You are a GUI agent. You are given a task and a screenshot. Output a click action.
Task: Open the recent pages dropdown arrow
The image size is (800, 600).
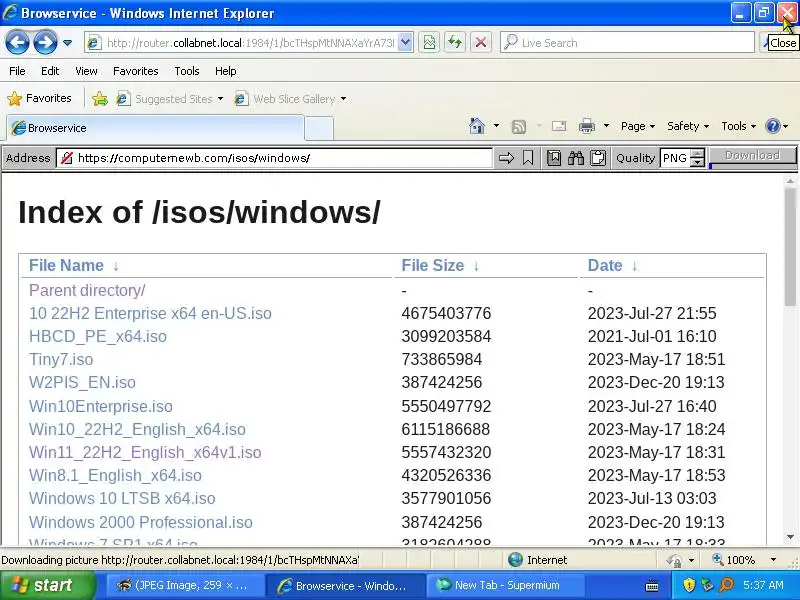coord(67,43)
